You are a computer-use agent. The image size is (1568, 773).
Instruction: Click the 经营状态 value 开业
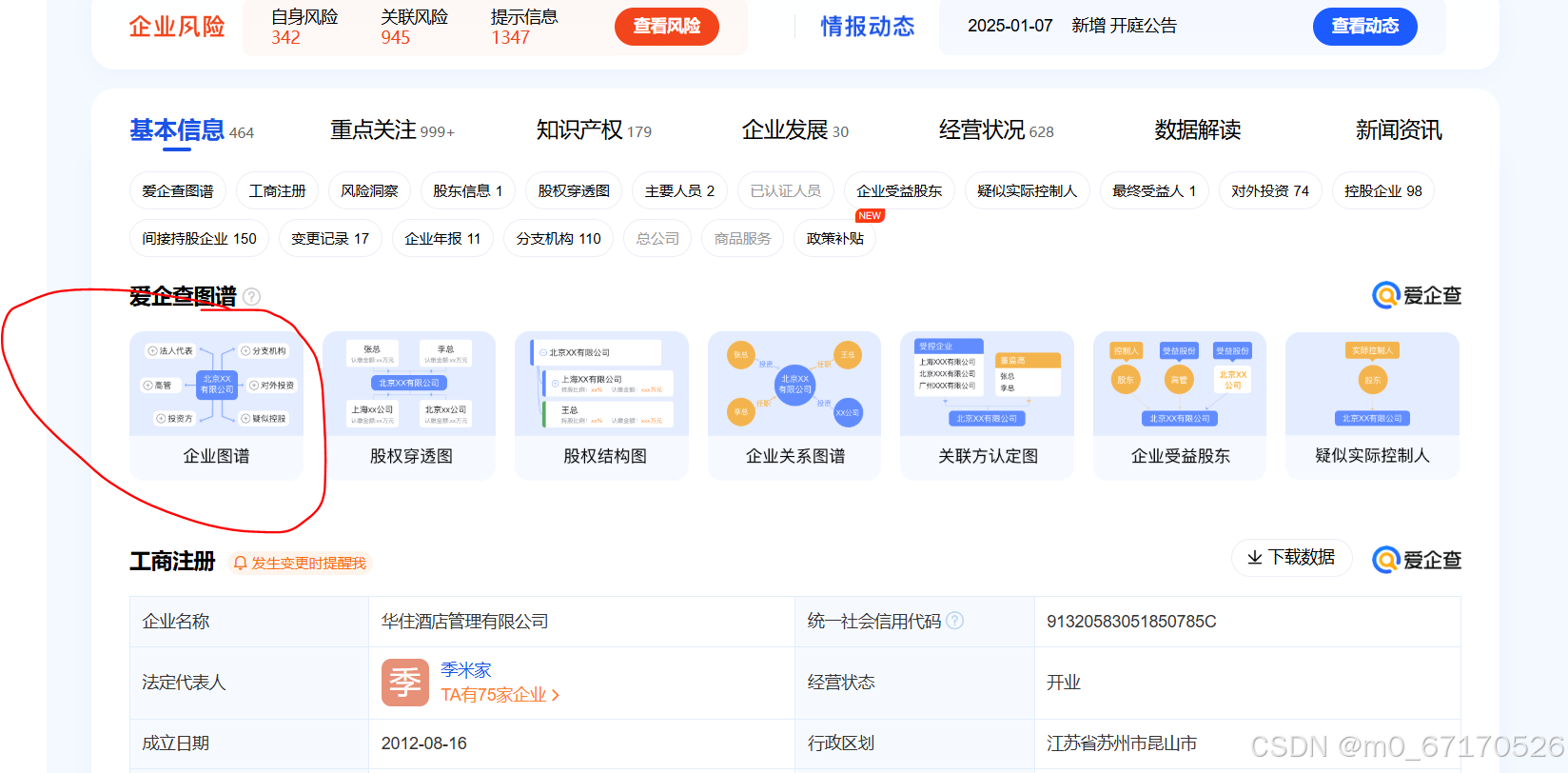point(1064,683)
